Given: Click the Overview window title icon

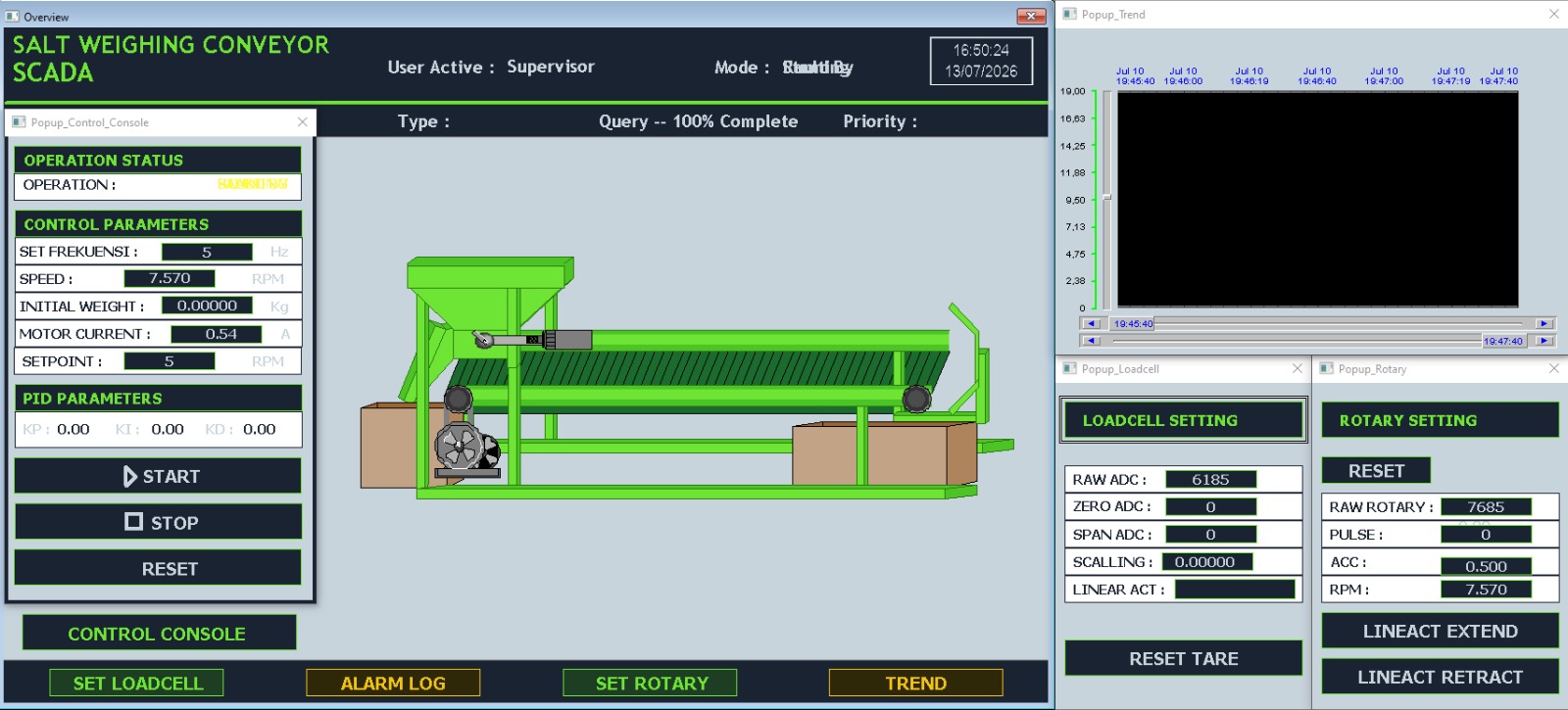Looking at the screenshot, I should tap(13, 16).
